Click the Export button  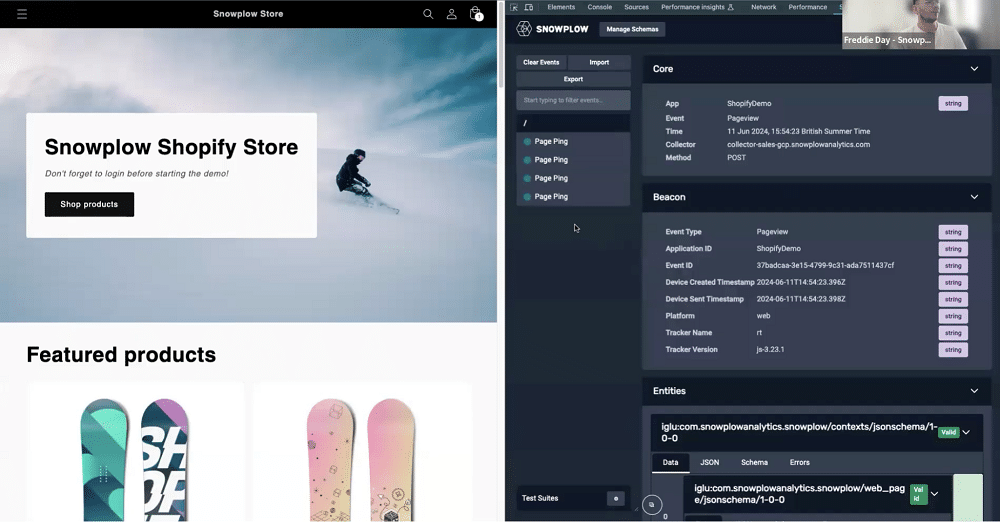pos(573,79)
